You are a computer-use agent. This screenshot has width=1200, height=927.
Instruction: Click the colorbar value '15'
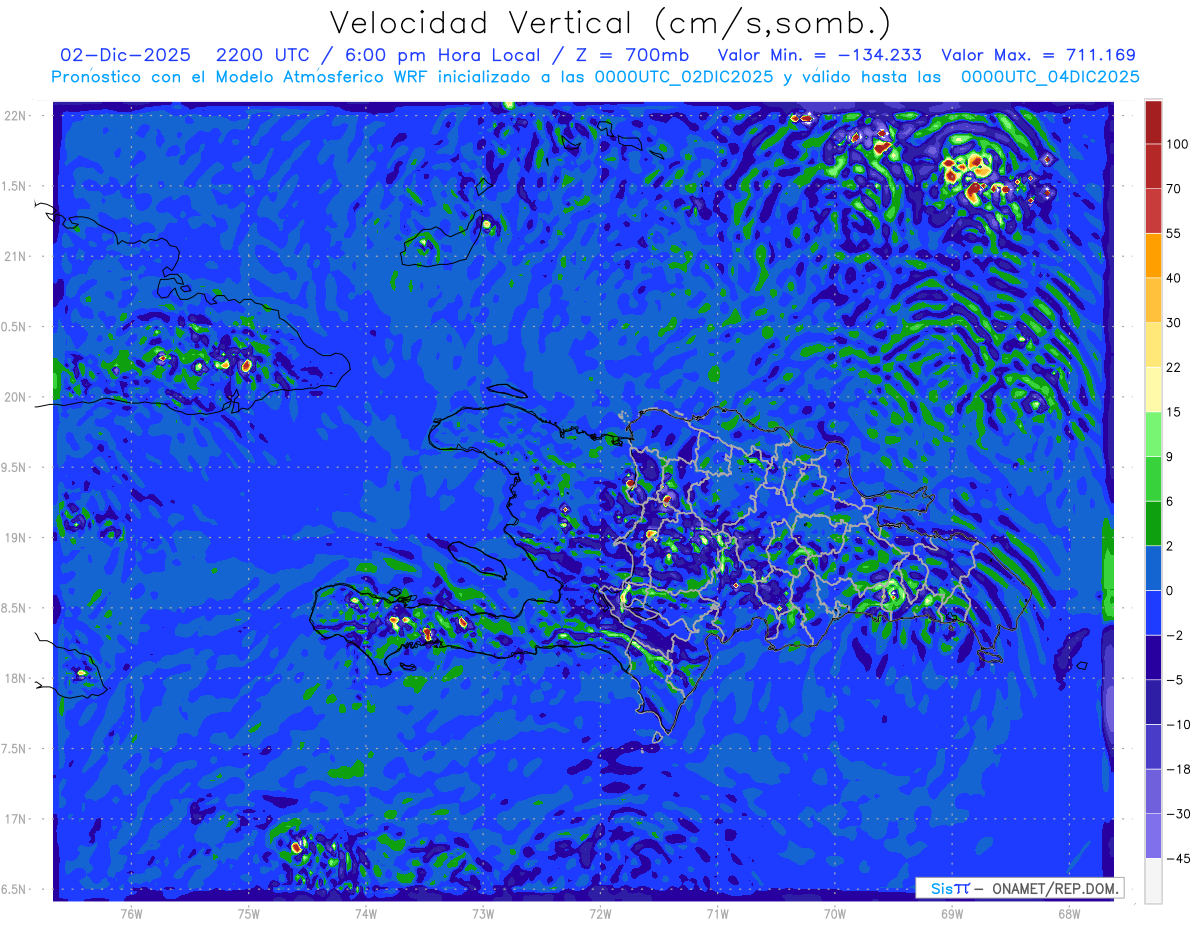(1174, 412)
